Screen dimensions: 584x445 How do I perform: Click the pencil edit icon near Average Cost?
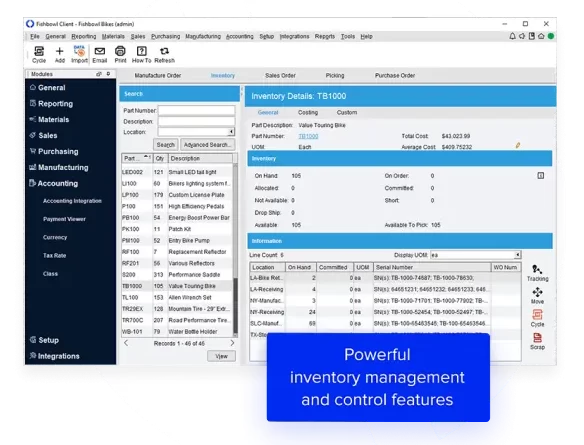[518, 145]
